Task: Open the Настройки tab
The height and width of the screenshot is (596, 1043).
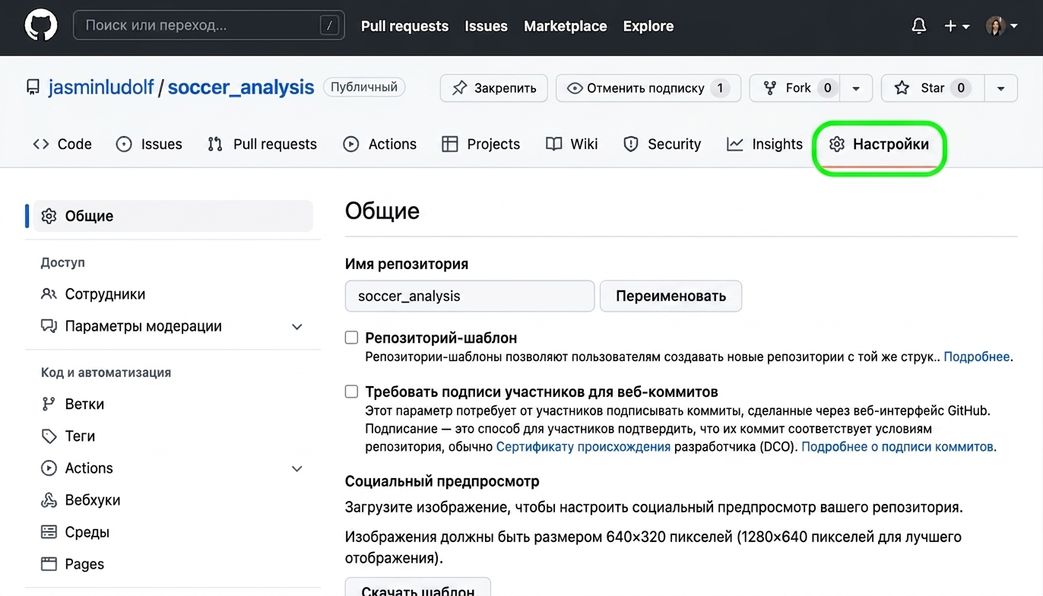Action: [879, 144]
